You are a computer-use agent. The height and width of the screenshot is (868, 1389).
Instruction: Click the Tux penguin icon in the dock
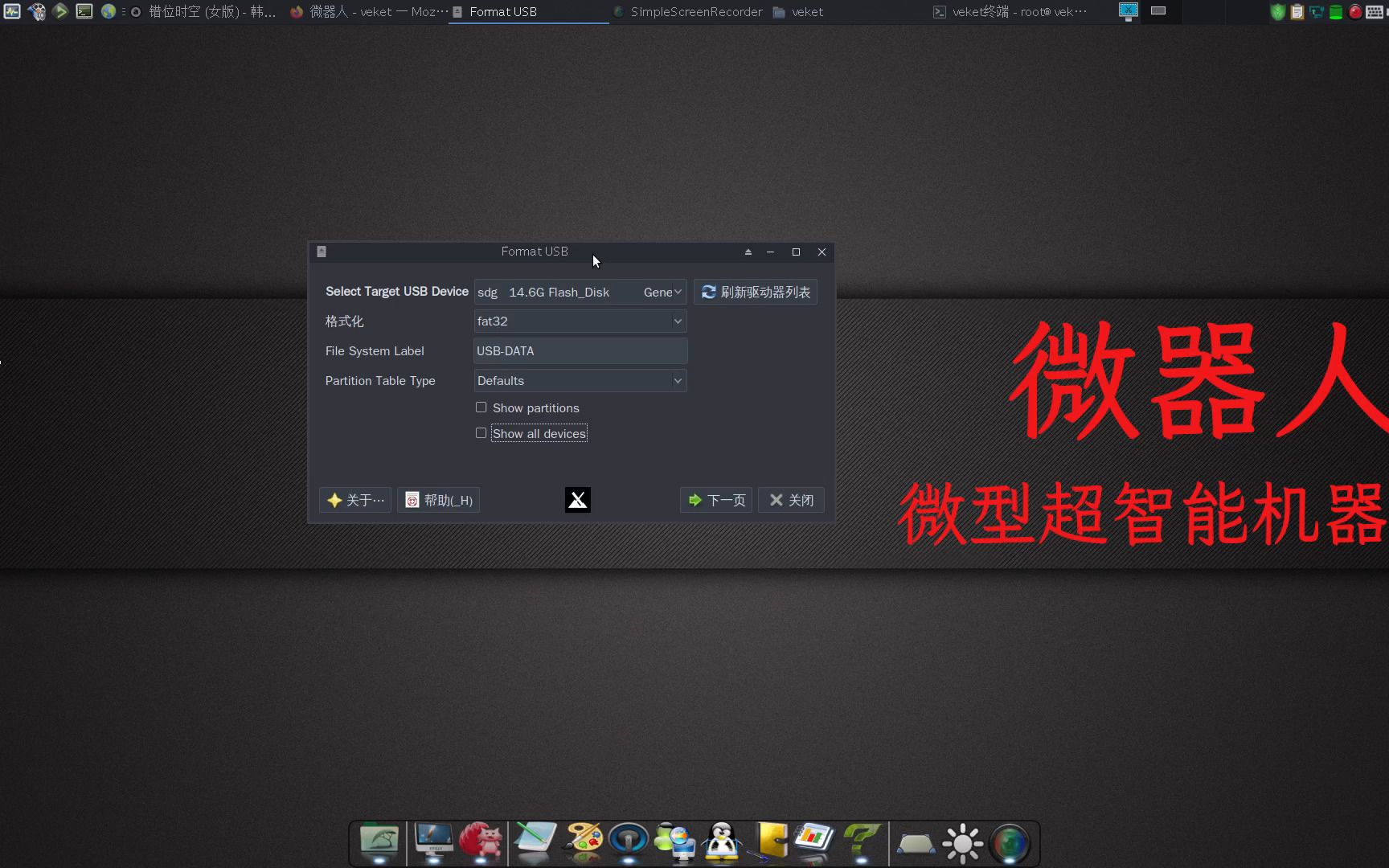coord(722,841)
